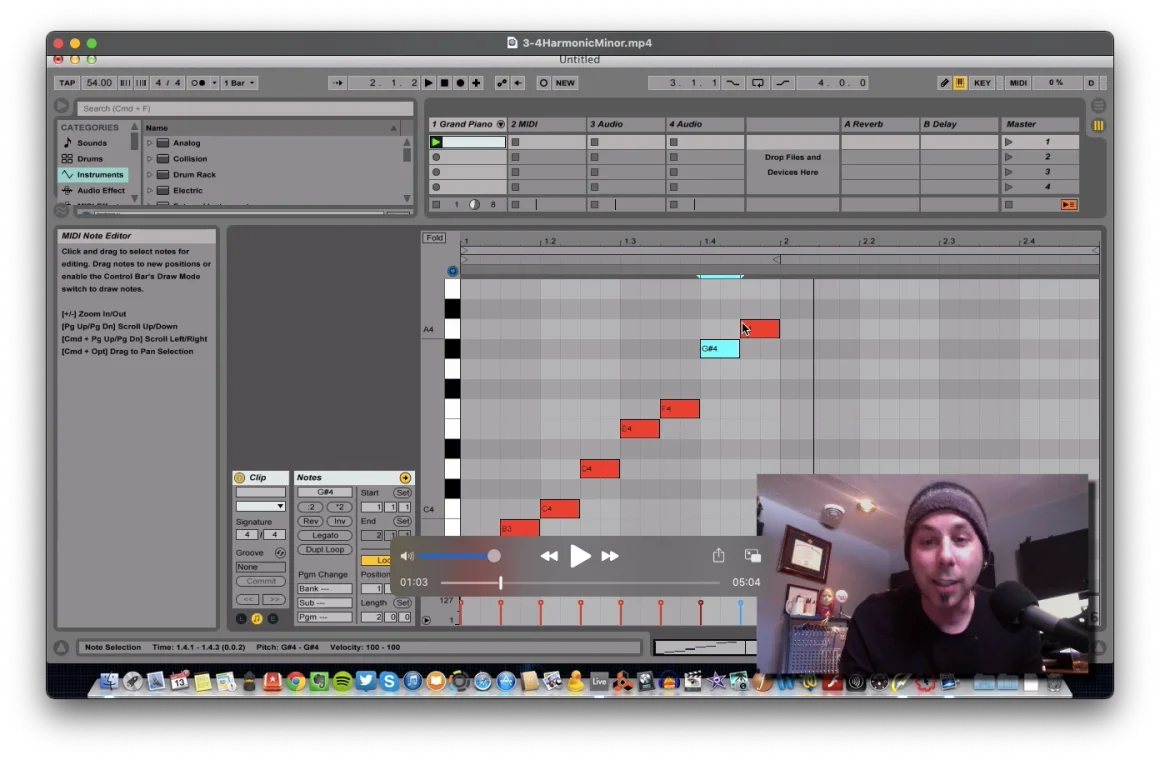Expand the Drum Rack folder
The width and height of the screenshot is (1160, 760).
coord(149,175)
